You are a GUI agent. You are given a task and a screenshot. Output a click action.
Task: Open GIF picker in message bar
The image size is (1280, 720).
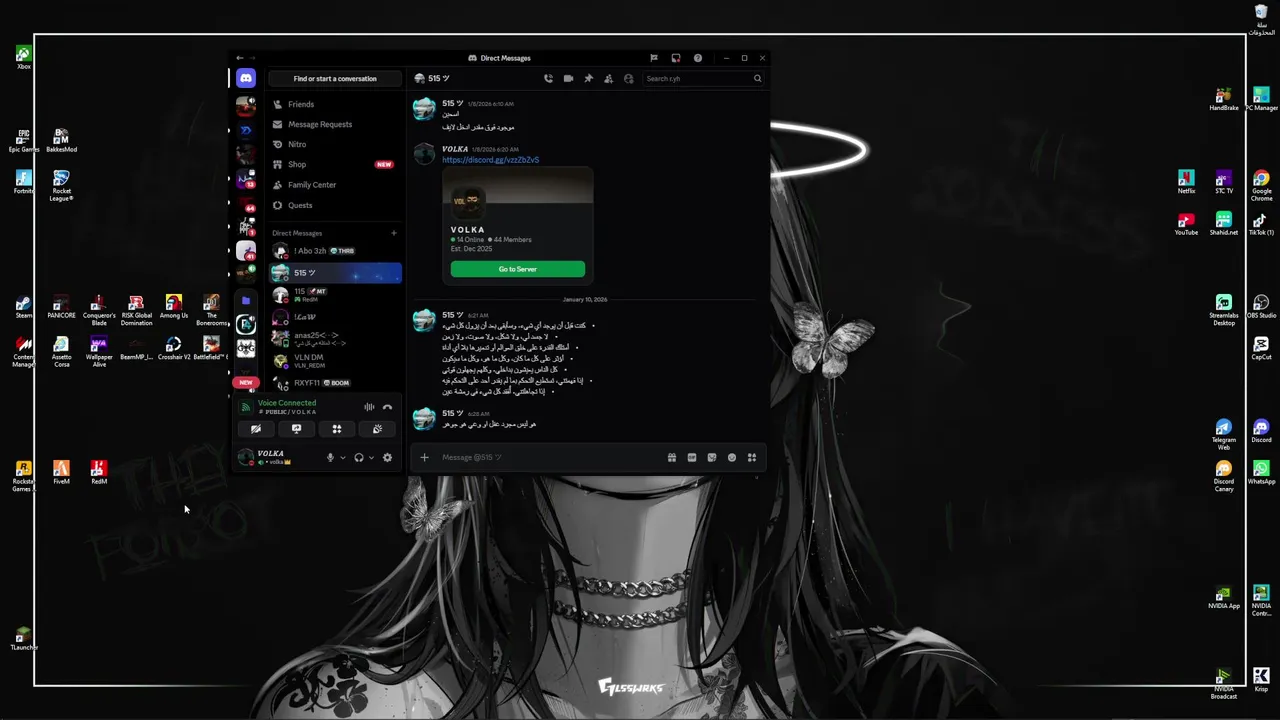click(692, 457)
